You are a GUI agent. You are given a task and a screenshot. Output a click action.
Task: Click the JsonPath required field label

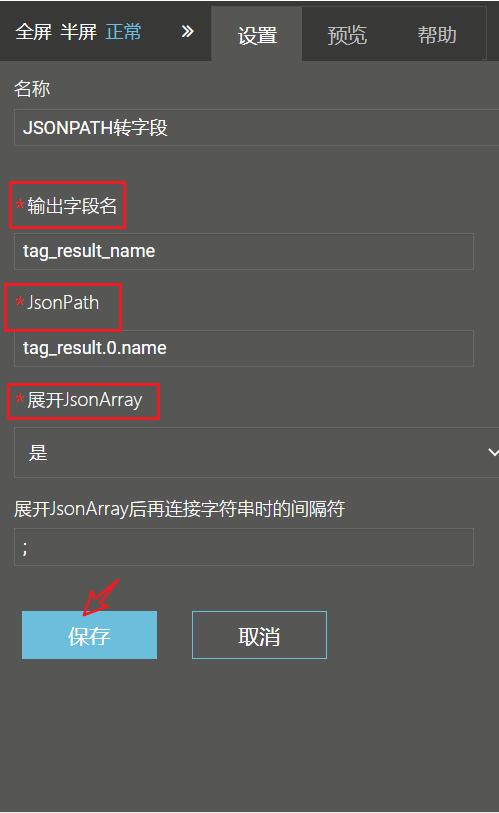pos(58,303)
